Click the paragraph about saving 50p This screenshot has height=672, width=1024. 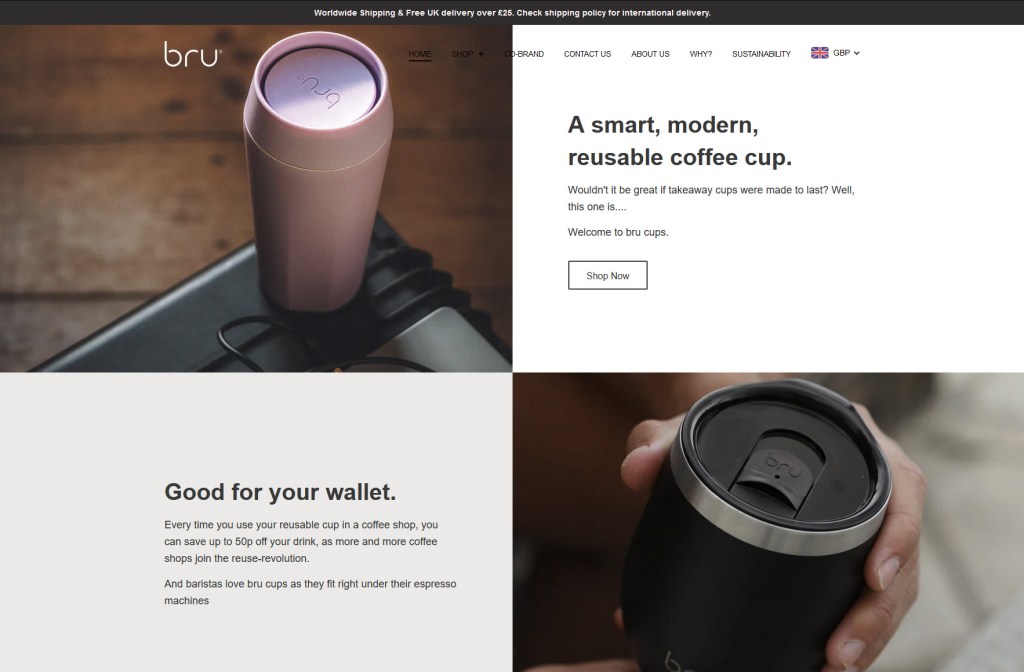(301, 541)
